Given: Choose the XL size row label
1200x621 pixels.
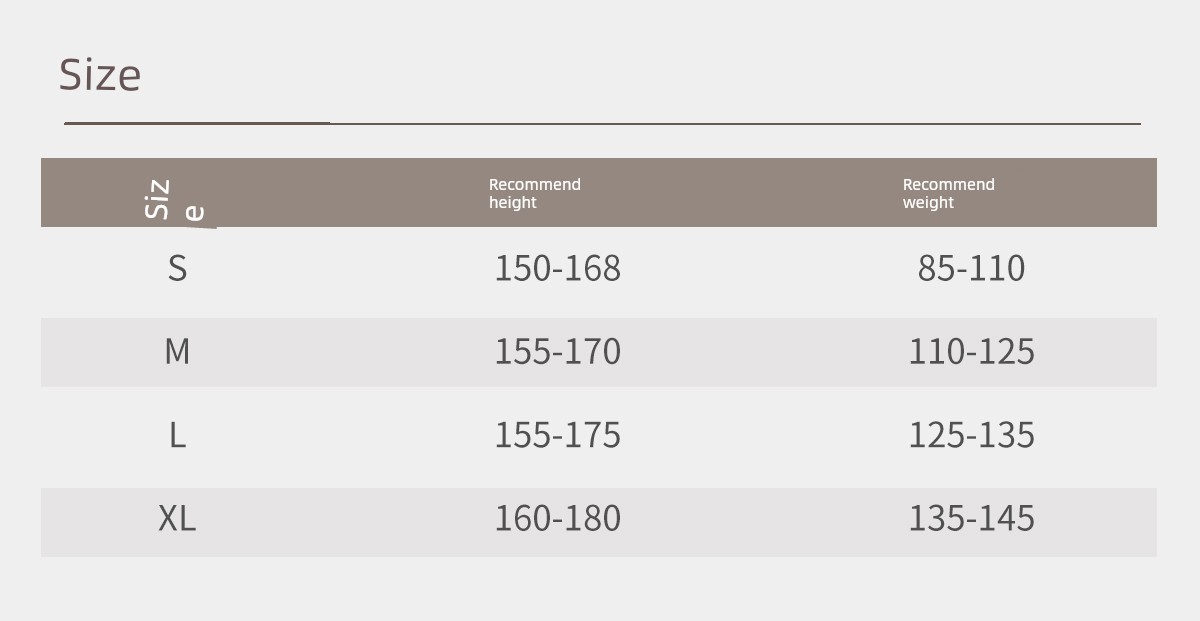Looking at the screenshot, I should pos(177,518).
